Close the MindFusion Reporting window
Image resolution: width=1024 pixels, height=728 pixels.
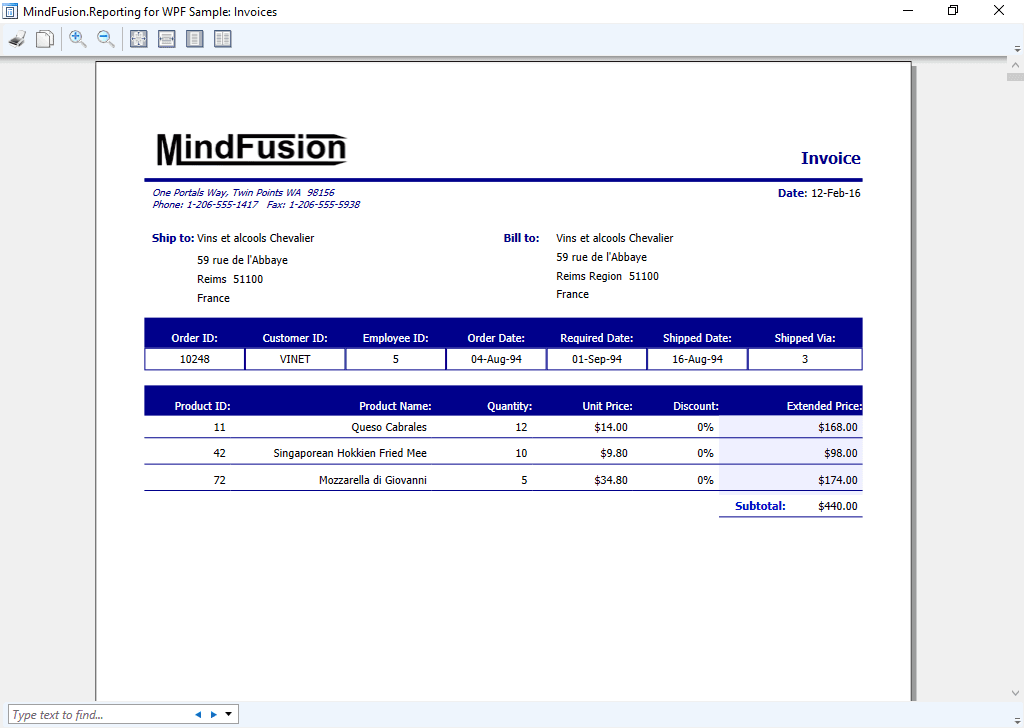coord(999,10)
